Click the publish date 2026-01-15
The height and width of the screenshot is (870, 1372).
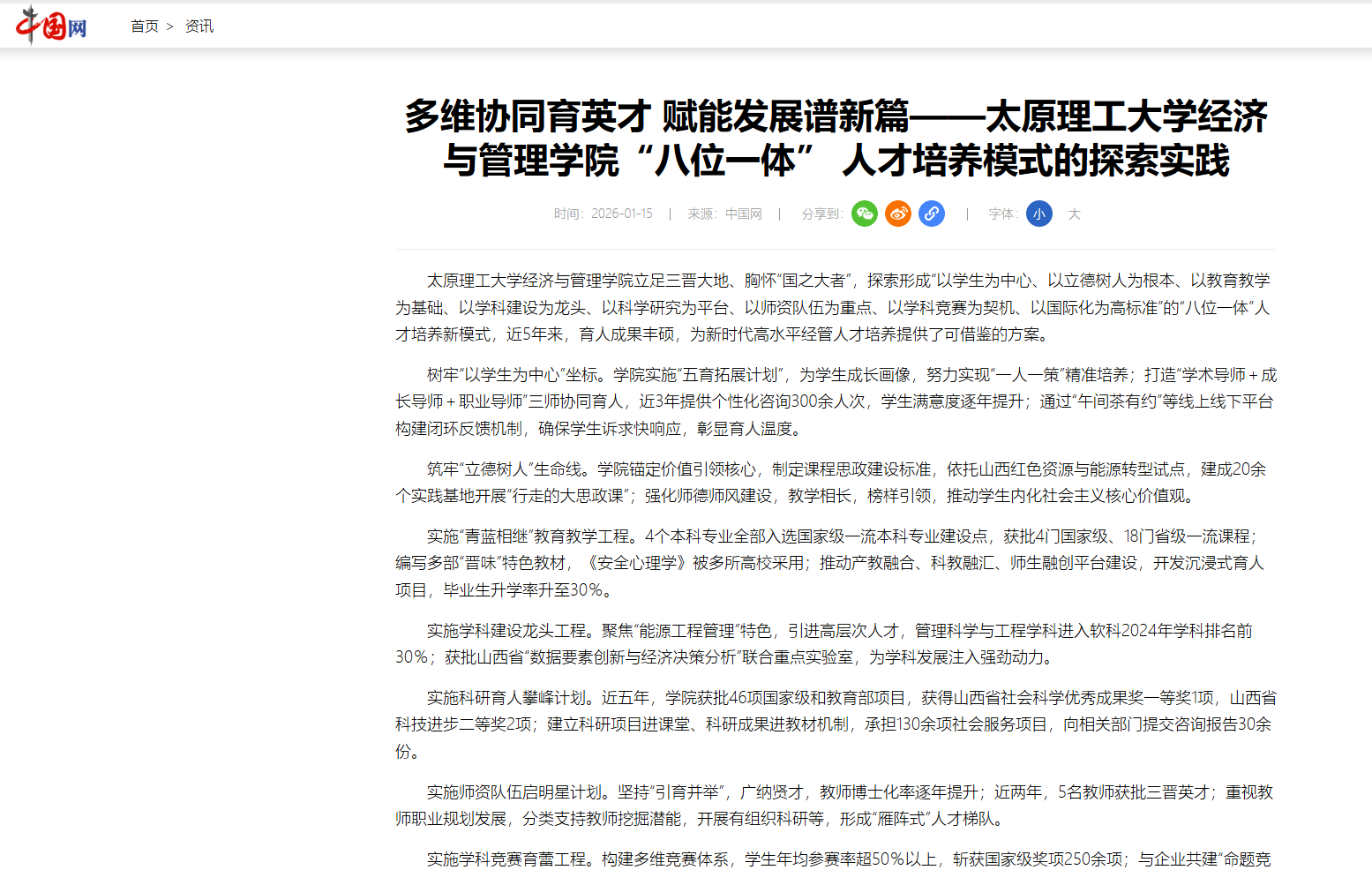(621, 214)
